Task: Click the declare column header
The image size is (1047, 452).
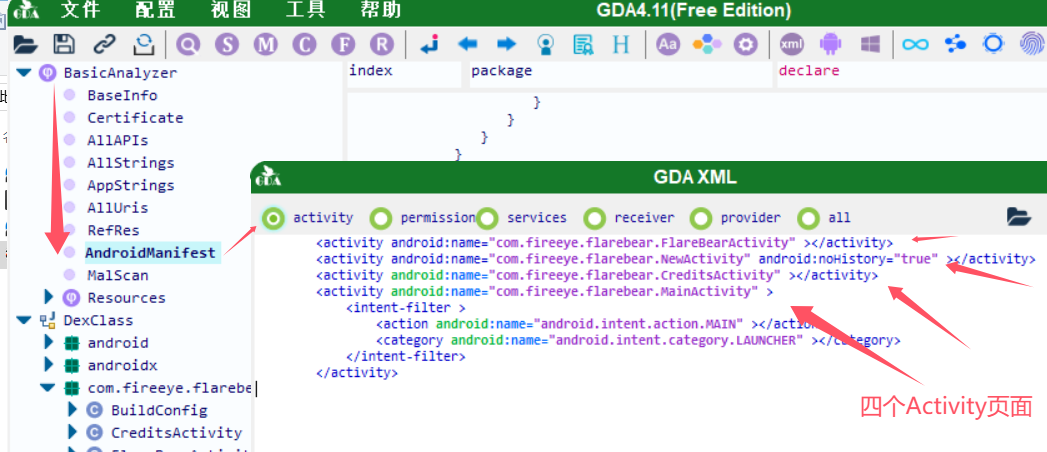Action: 911,74
